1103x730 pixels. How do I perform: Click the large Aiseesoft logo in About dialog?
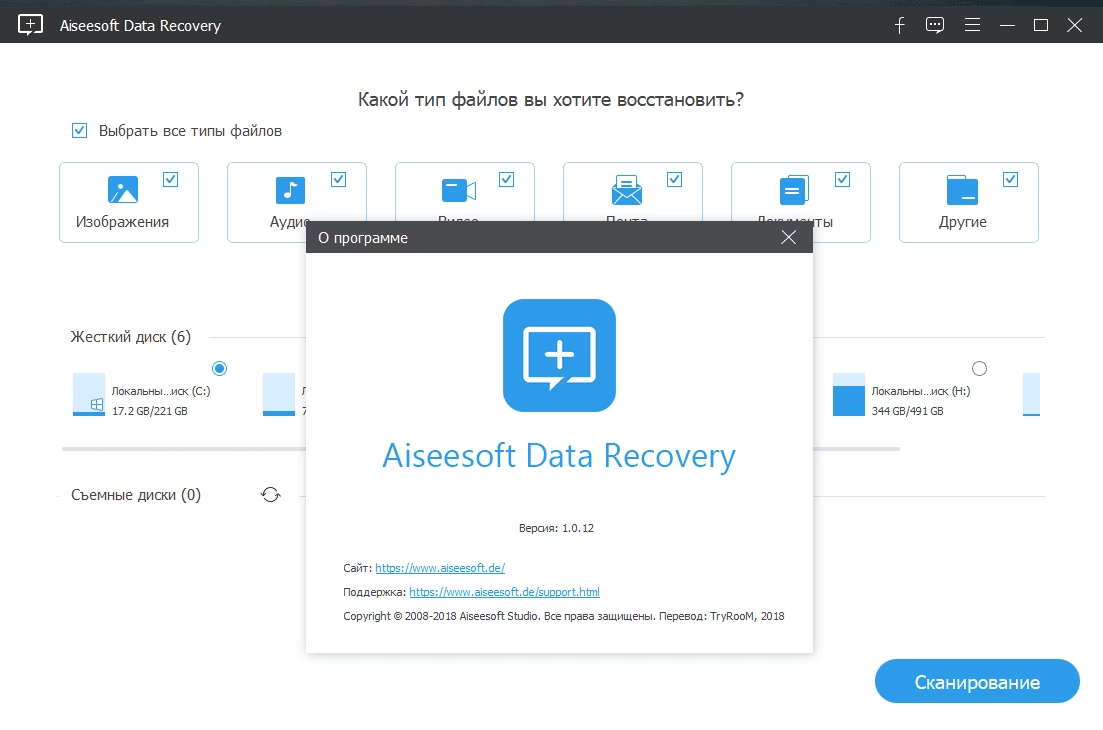(559, 355)
